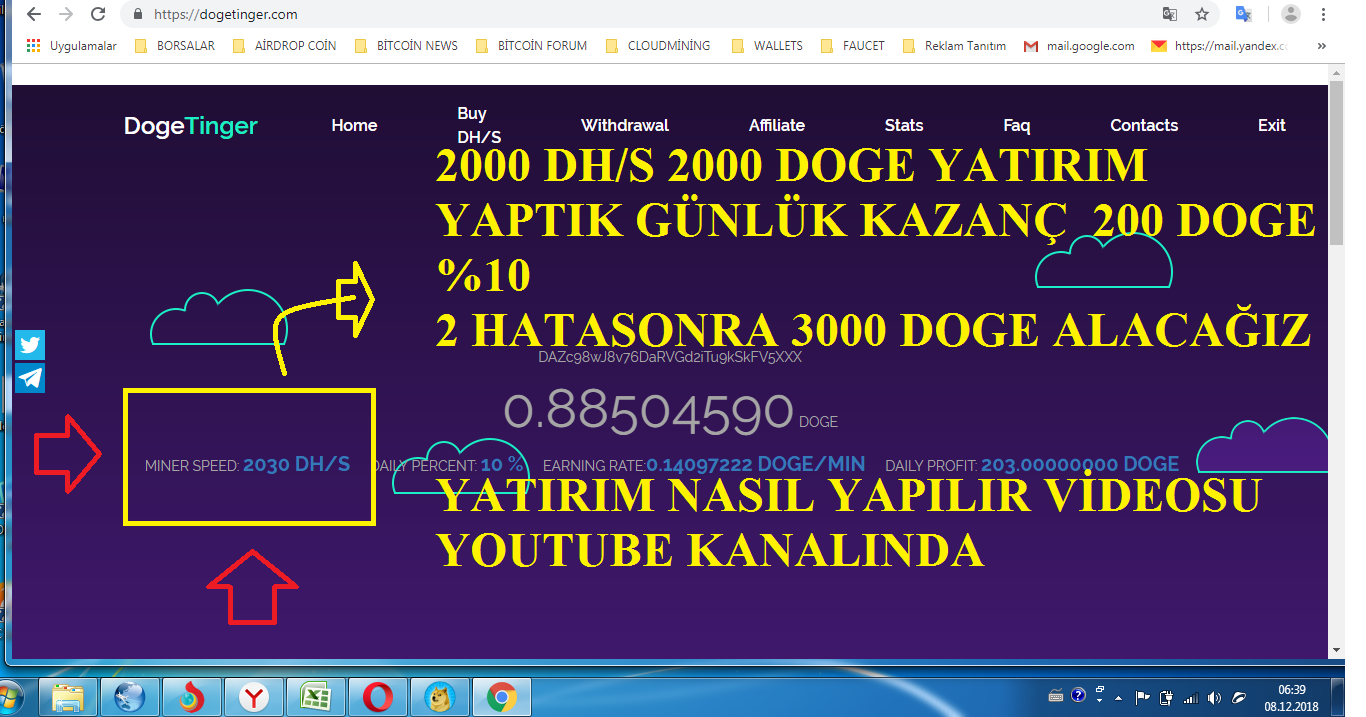Select wallet address DAZc98wJ8v76DaRVGd2iTu9kSkFV5XXX
Image resolution: width=1366 pixels, height=717 pixels.
pos(670,356)
